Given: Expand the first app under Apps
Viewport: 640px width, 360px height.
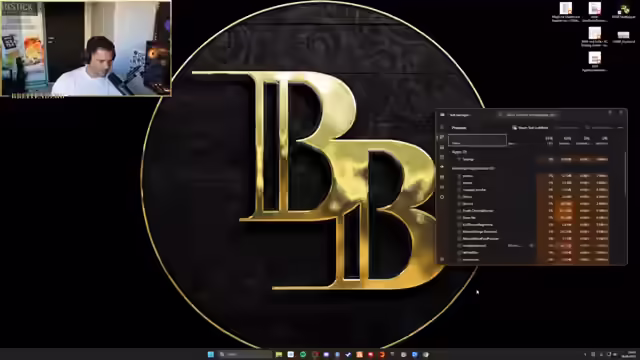Looking at the screenshot, I should coord(459,159).
